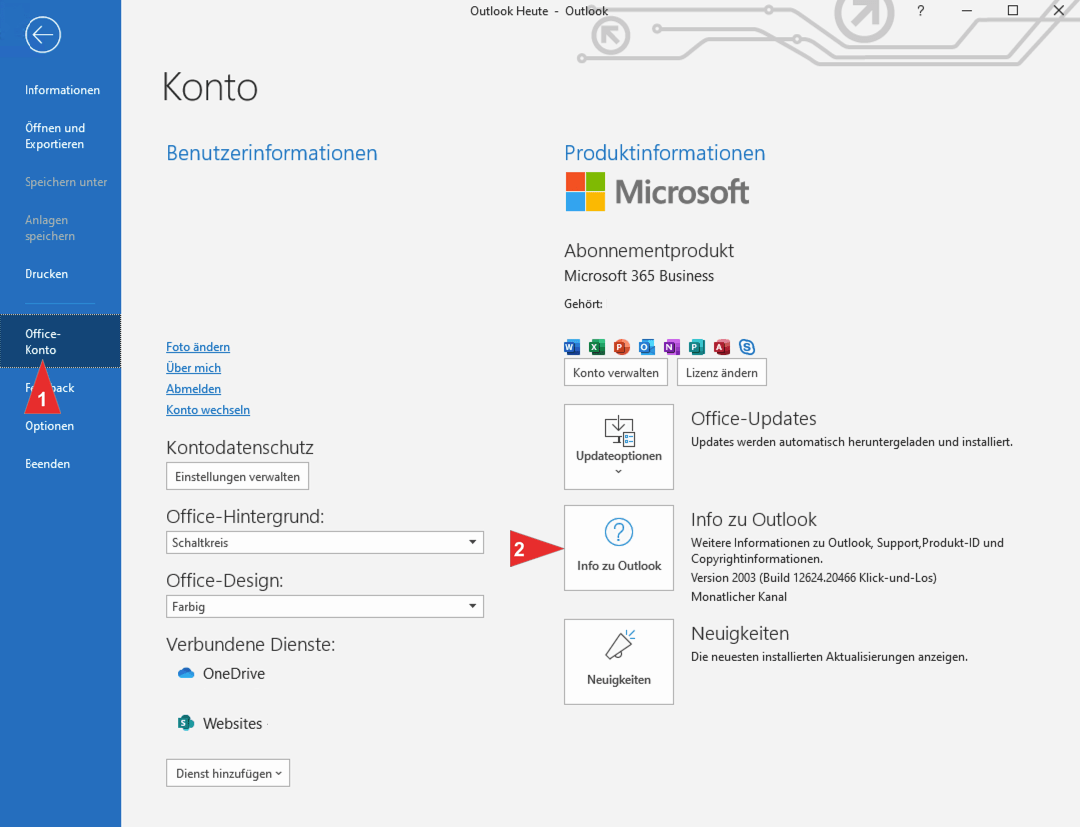Open the Outlook app icon
This screenshot has height=827, width=1080.
click(646, 347)
